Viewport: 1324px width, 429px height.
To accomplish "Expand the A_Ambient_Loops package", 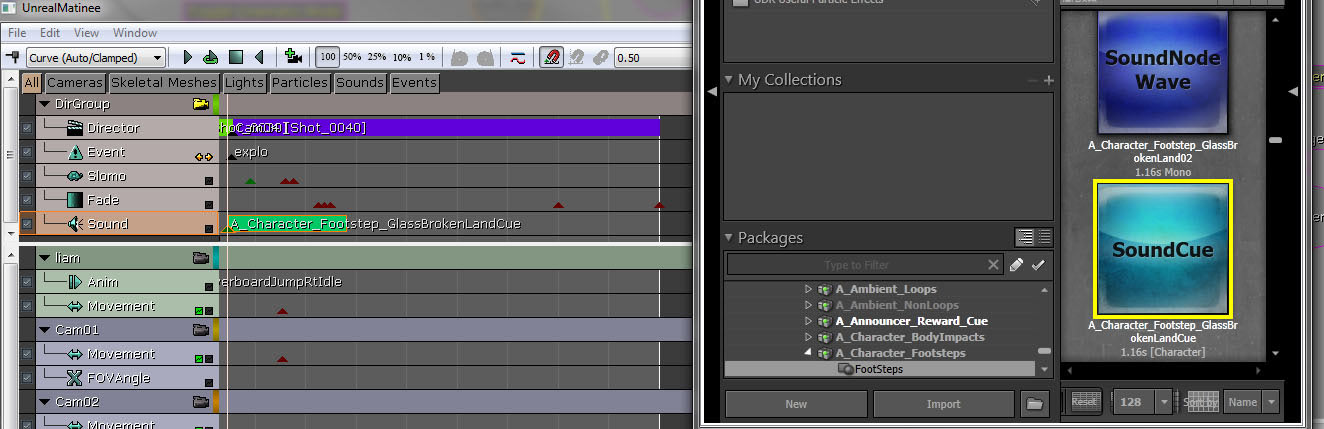I will point(809,290).
